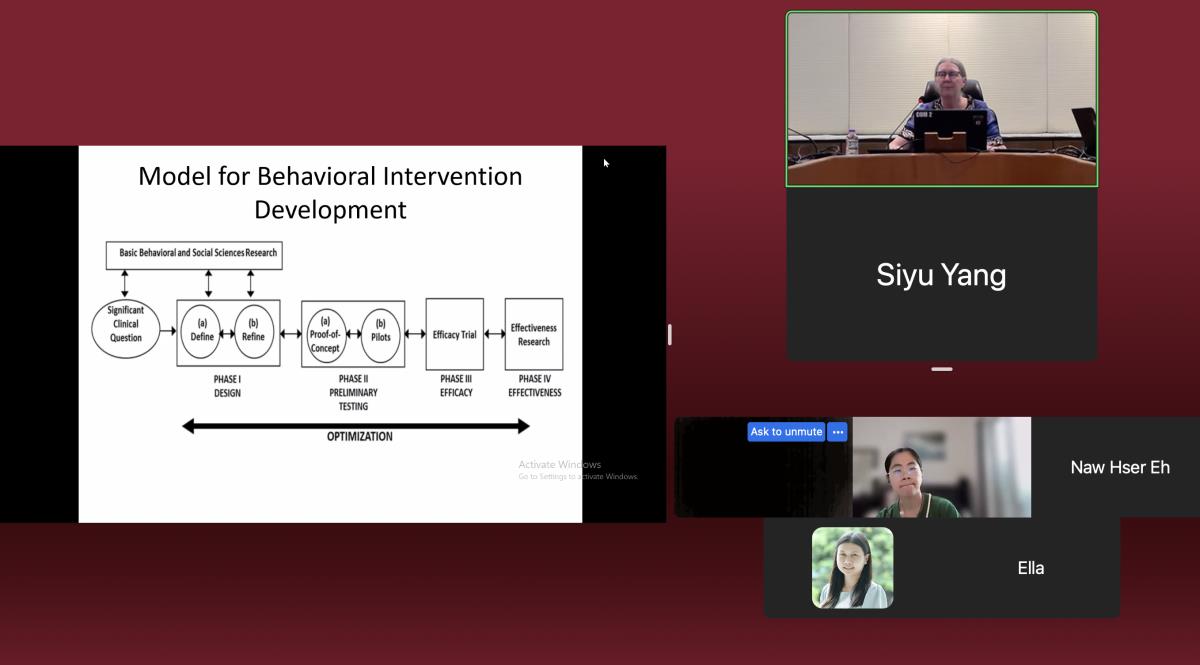Image resolution: width=1200 pixels, height=665 pixels.
Task: Select the active speaker video with green border
Action: [x=941, y=99]
